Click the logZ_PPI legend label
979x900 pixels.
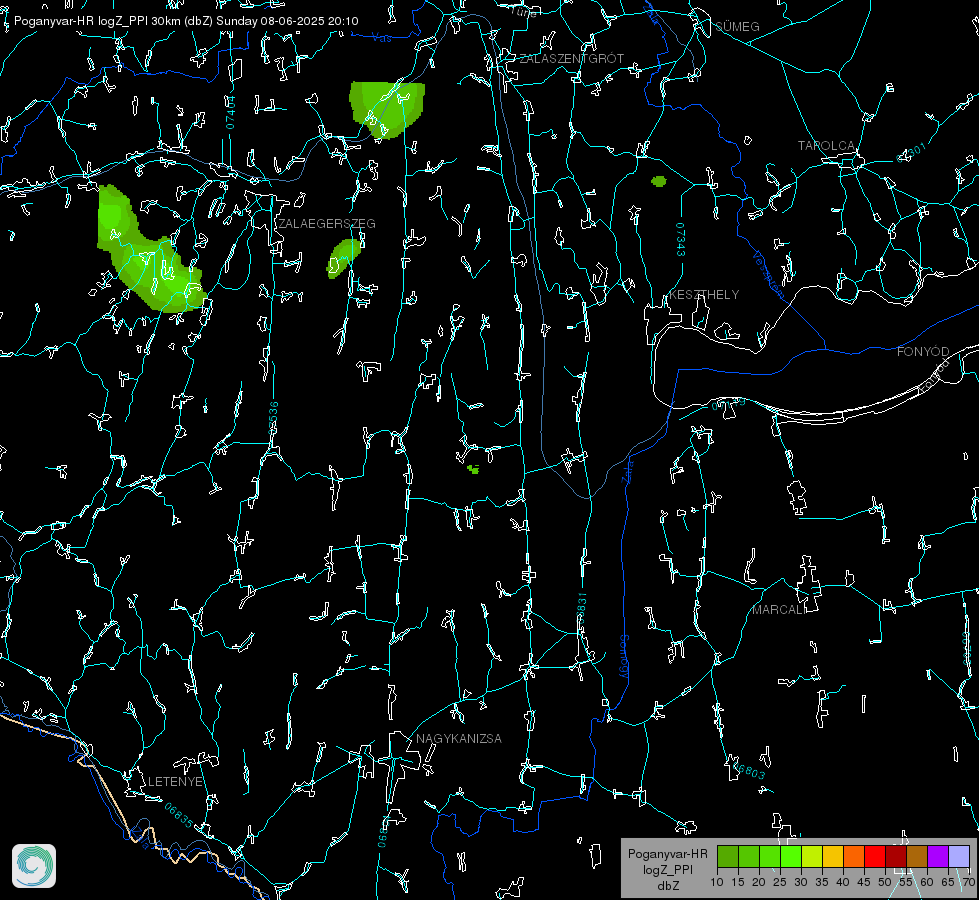tap(667, 870)
